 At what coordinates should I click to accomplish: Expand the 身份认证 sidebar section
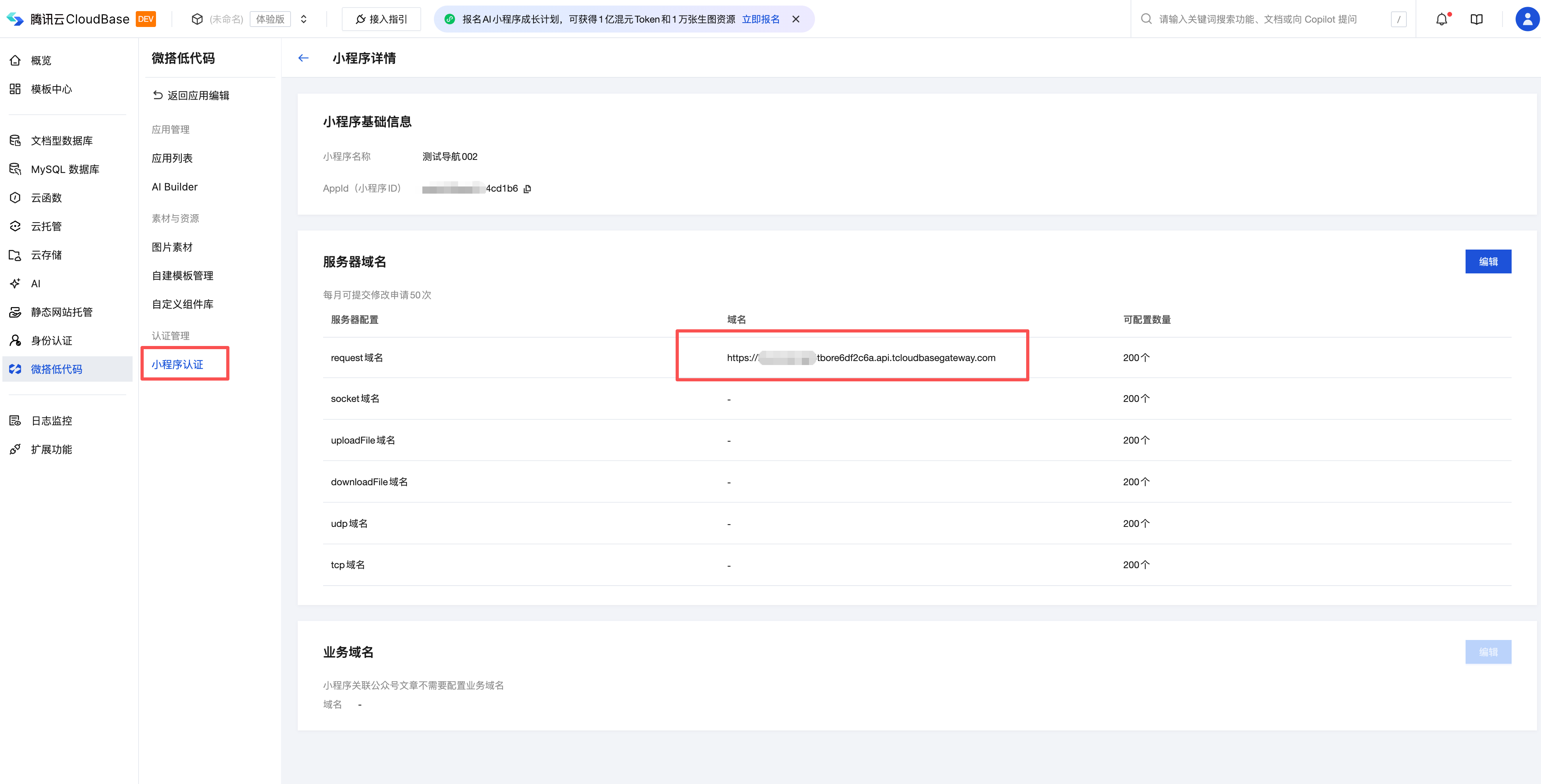point(51,340)
